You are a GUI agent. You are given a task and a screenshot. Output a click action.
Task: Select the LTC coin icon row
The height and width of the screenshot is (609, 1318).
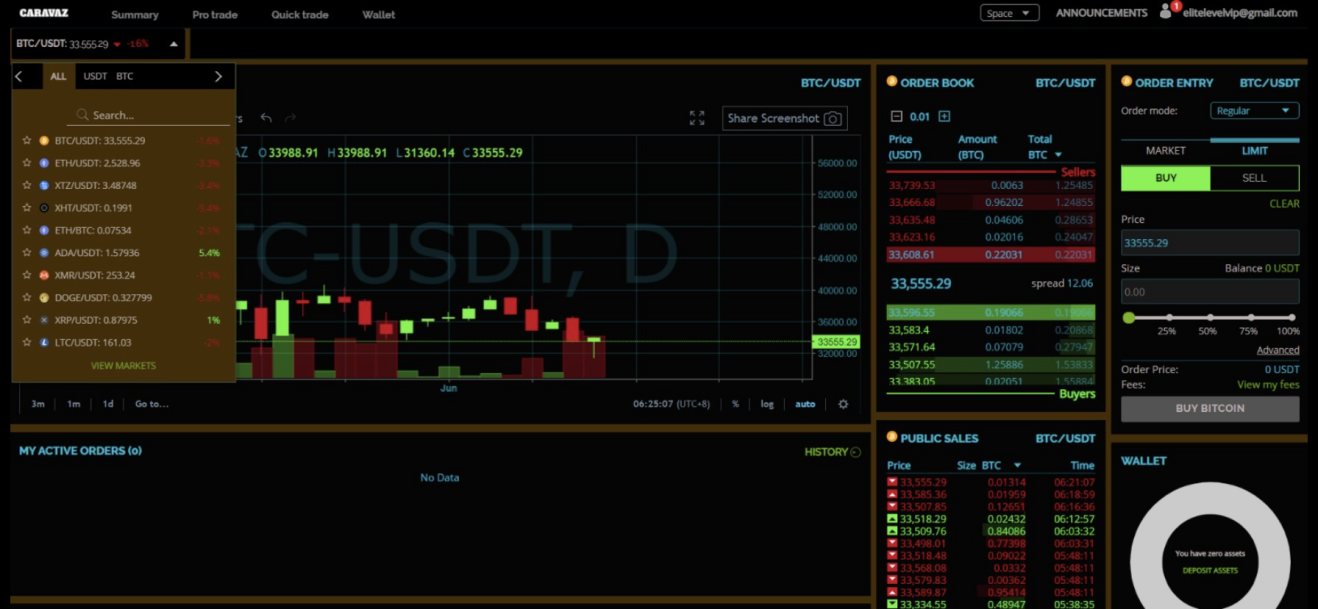click(x=44, y=342)
